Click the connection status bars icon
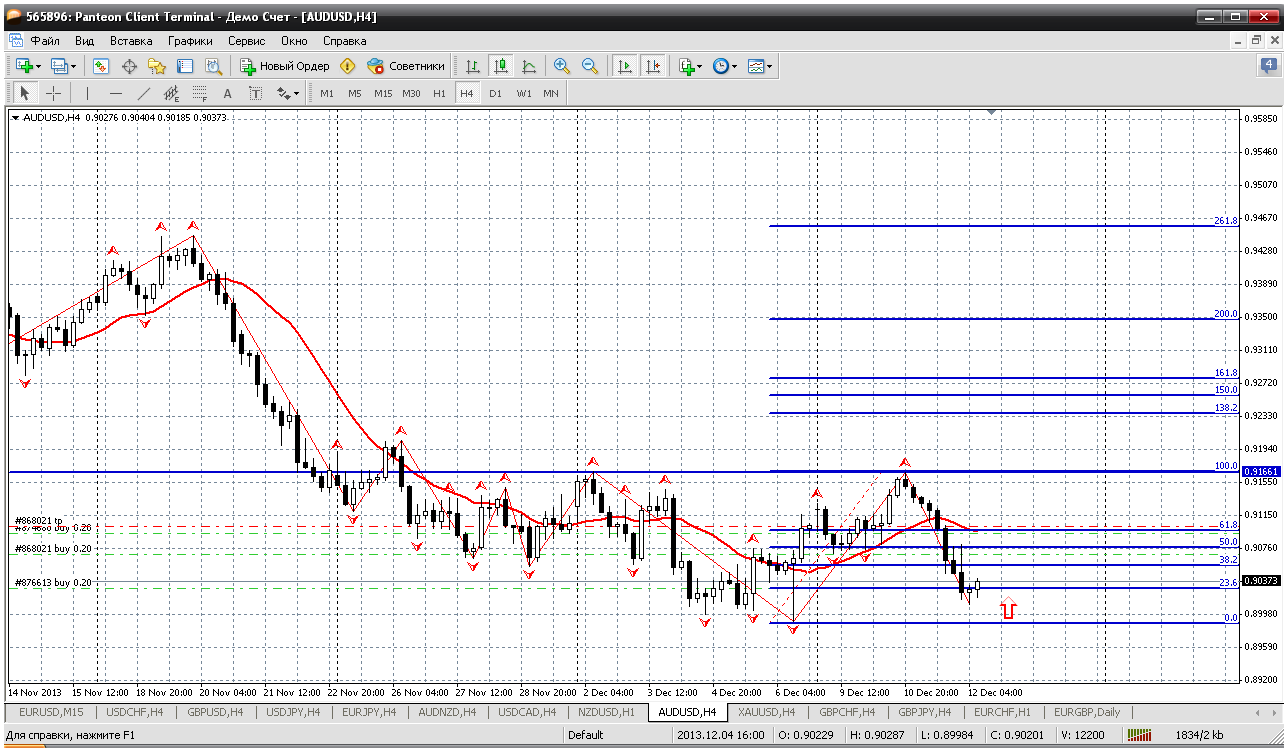The image size is (1288, 748). [1139, 735]
